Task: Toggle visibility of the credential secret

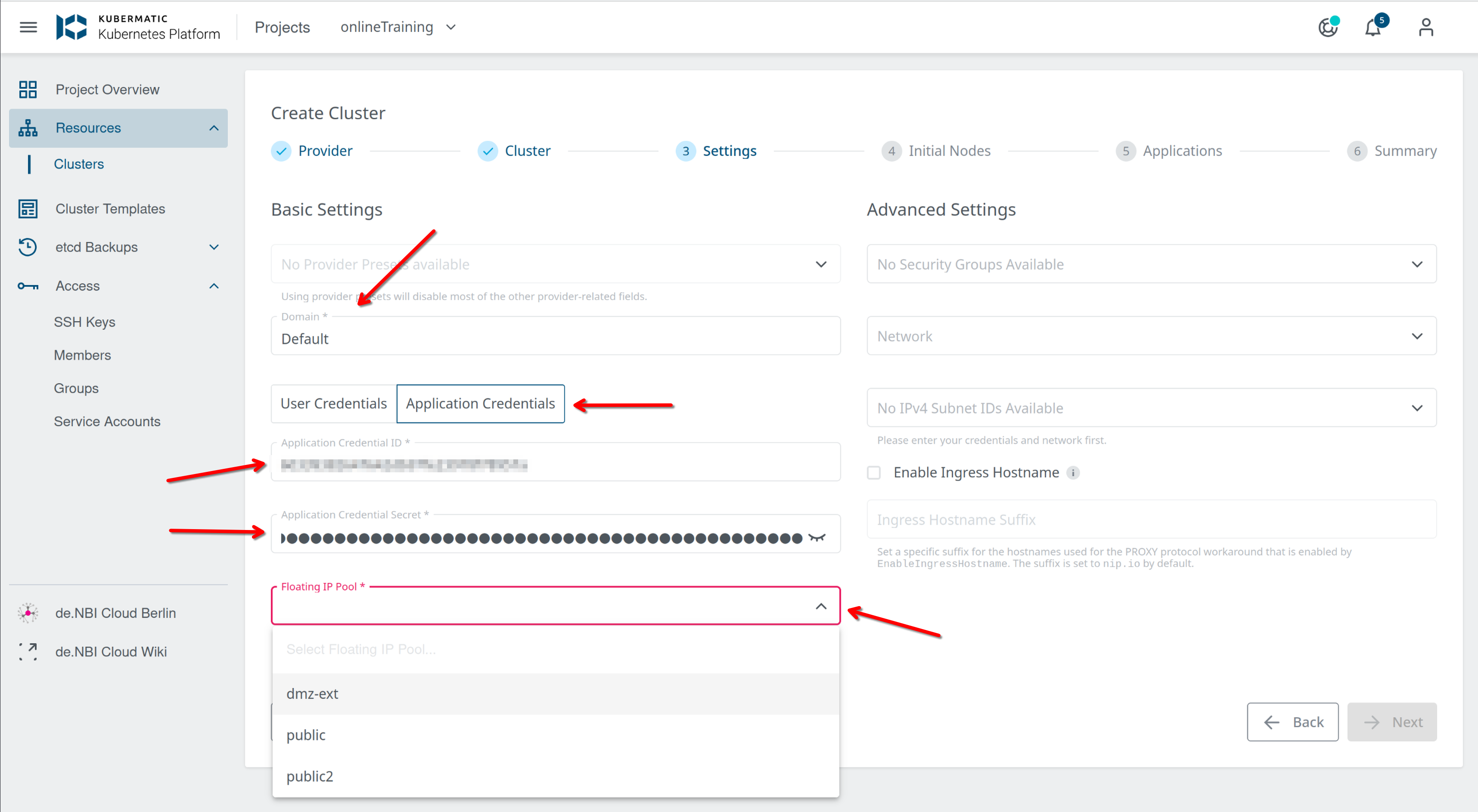Action: [x=817, y=537]
